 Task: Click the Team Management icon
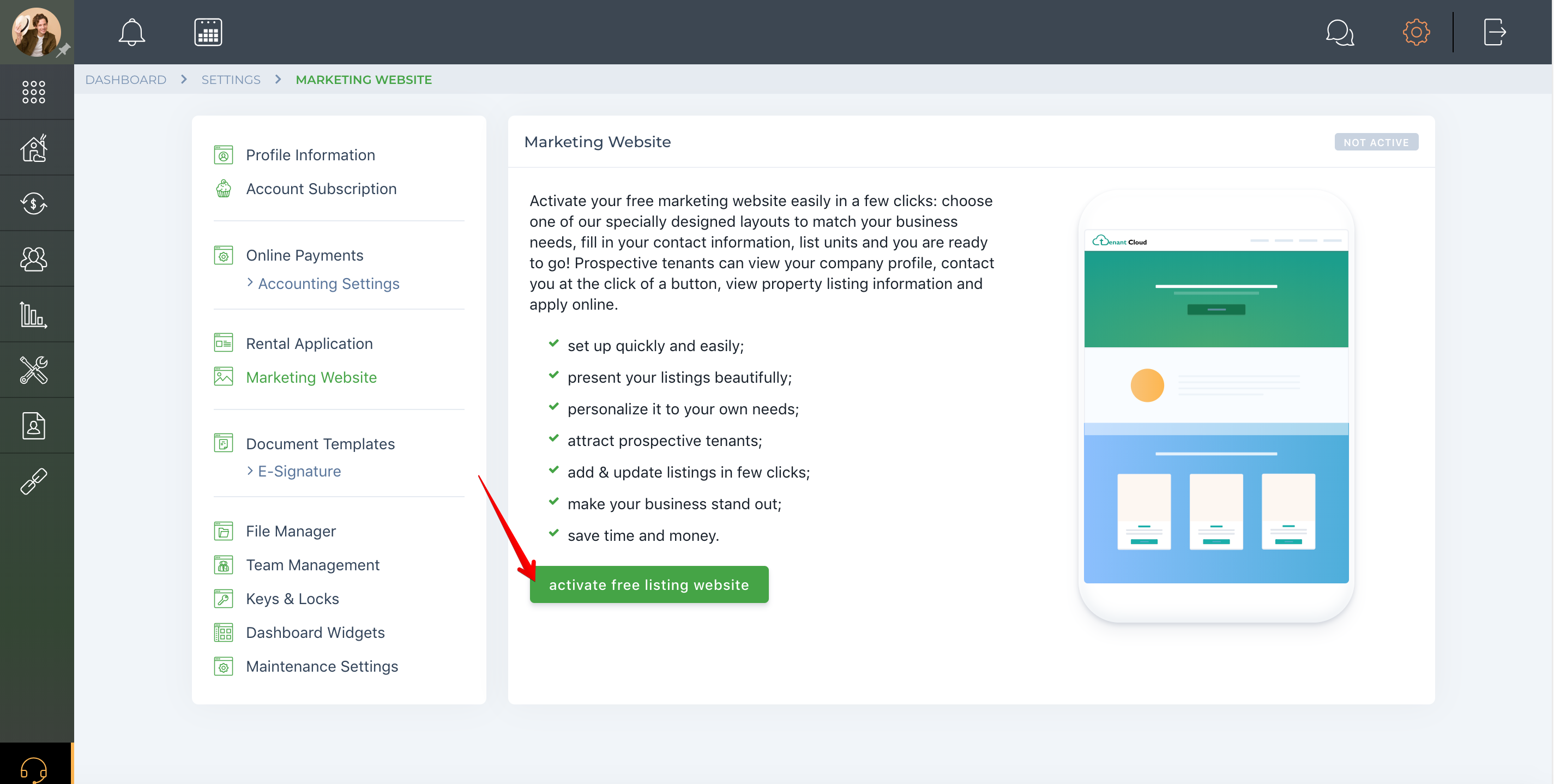(x=223, y=565)
